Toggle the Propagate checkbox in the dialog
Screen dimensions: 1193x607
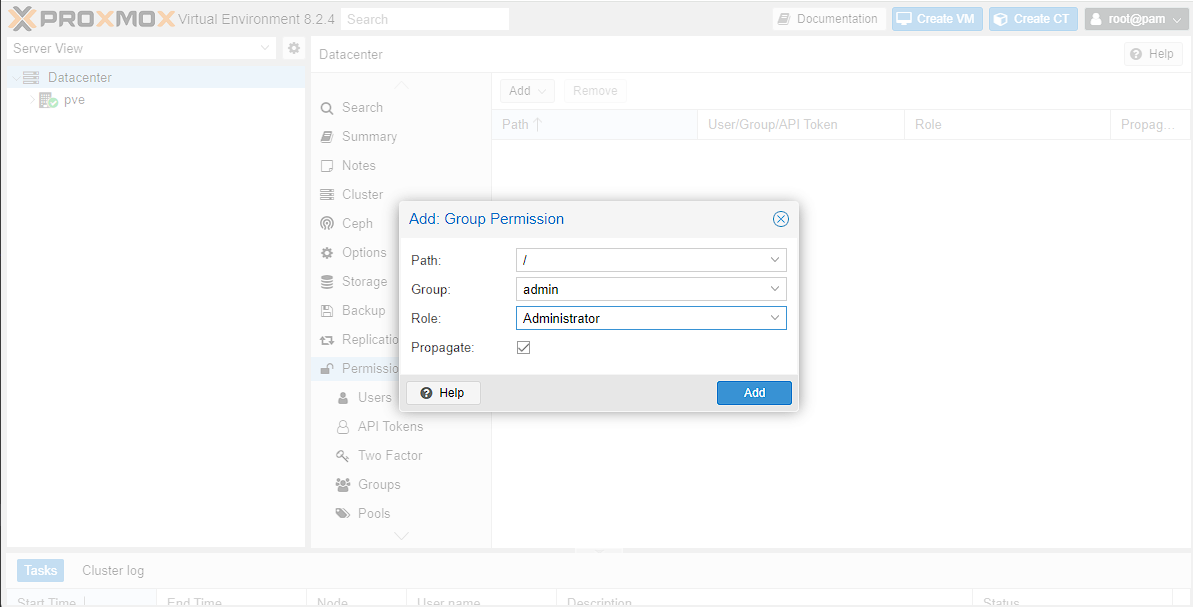point(524,347)
